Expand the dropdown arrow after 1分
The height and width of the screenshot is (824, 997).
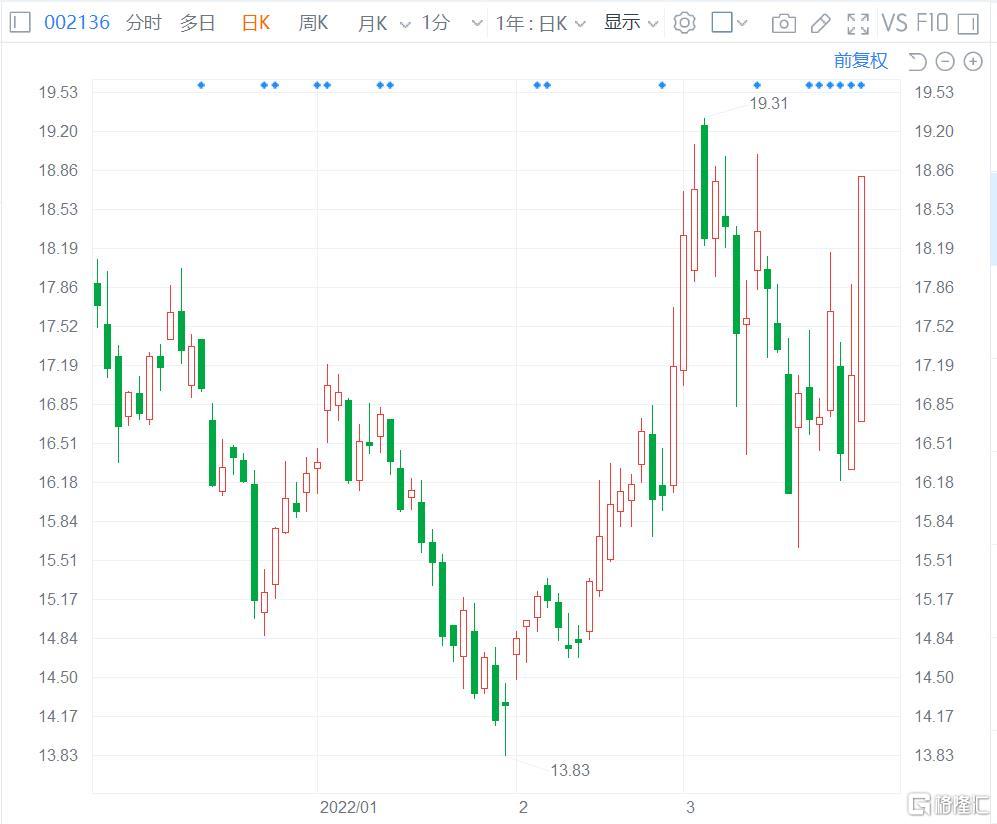(476, 24)
